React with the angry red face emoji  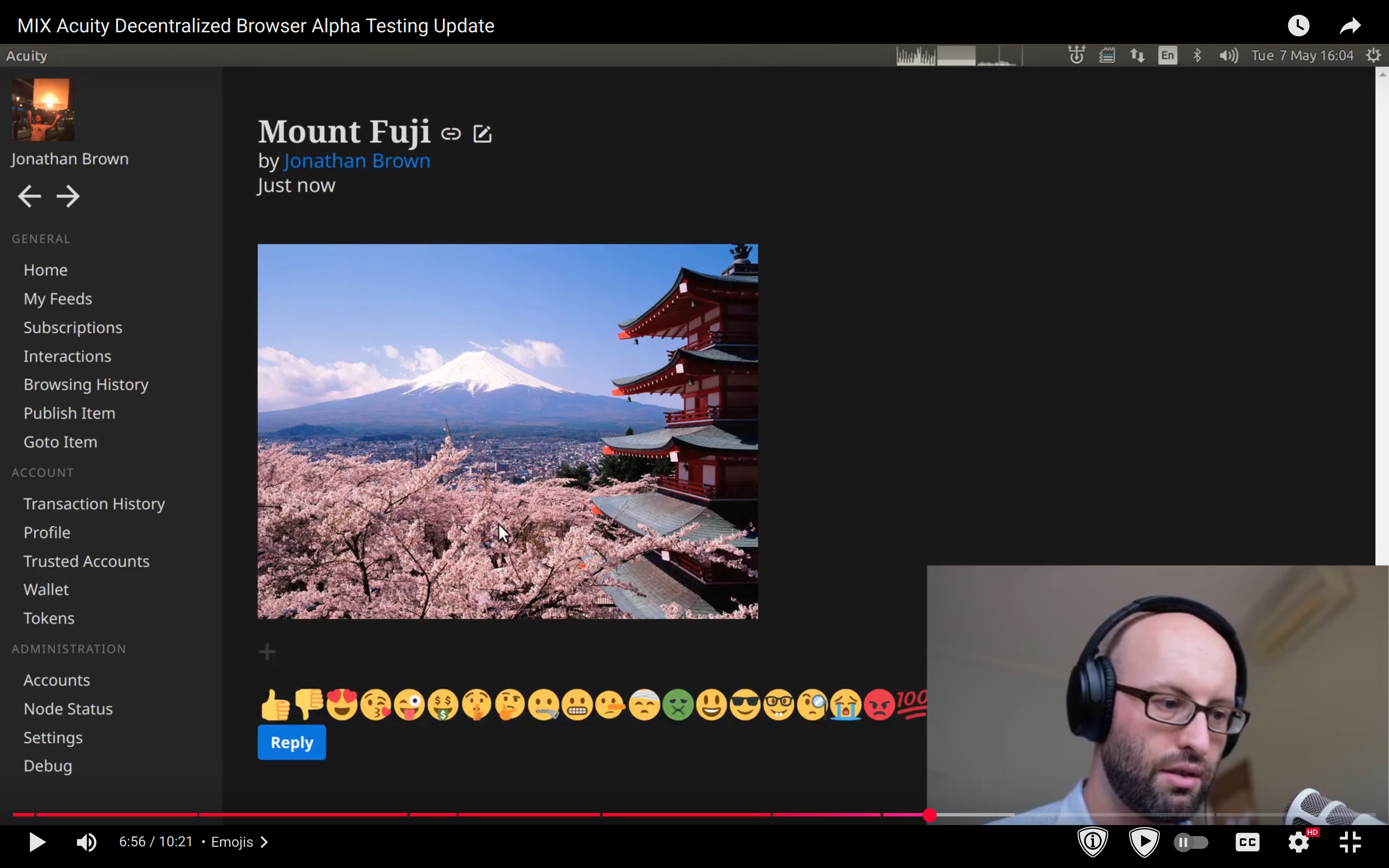pos(879,705)
